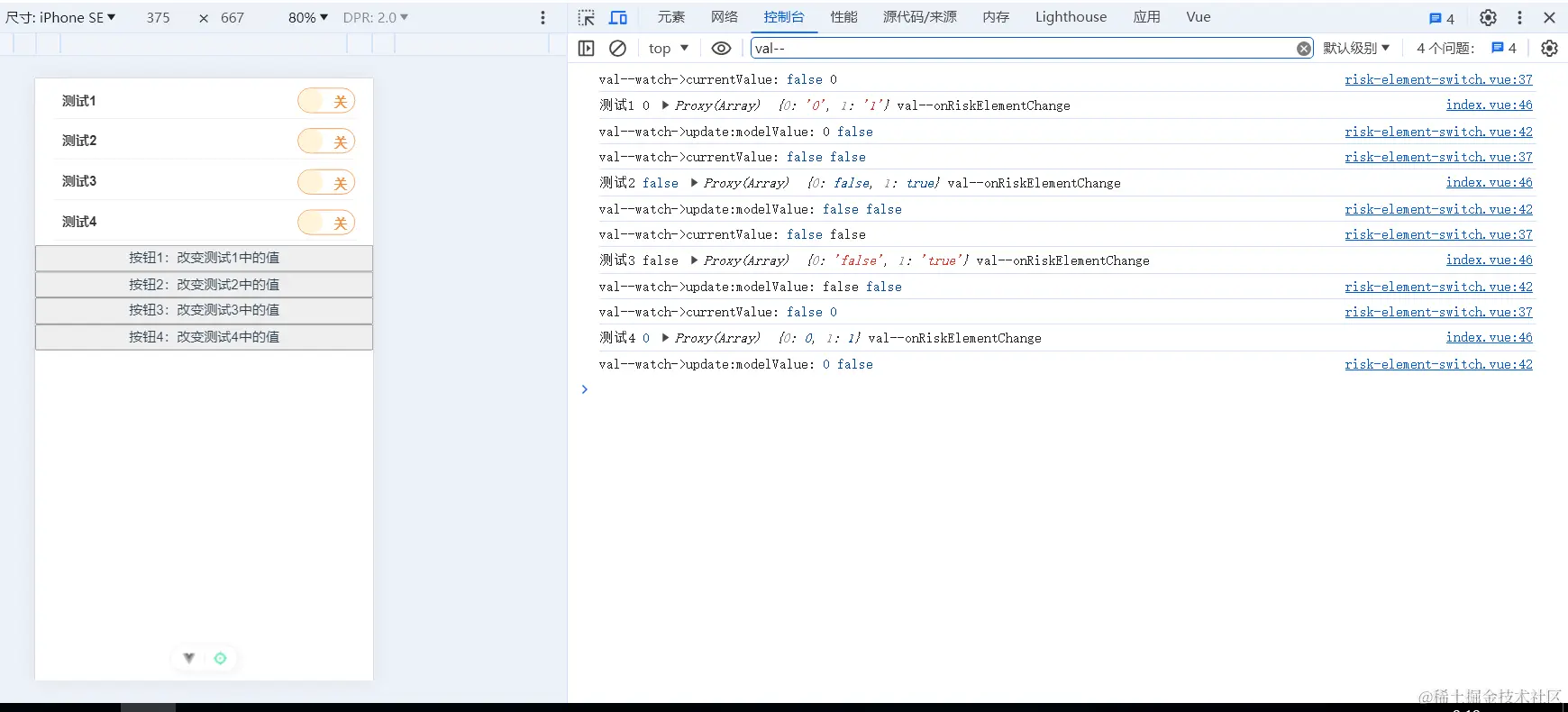This screenshot has height=712, width=1568.
Task: Open console settings gear
Action: click(x=1549, y=49)
